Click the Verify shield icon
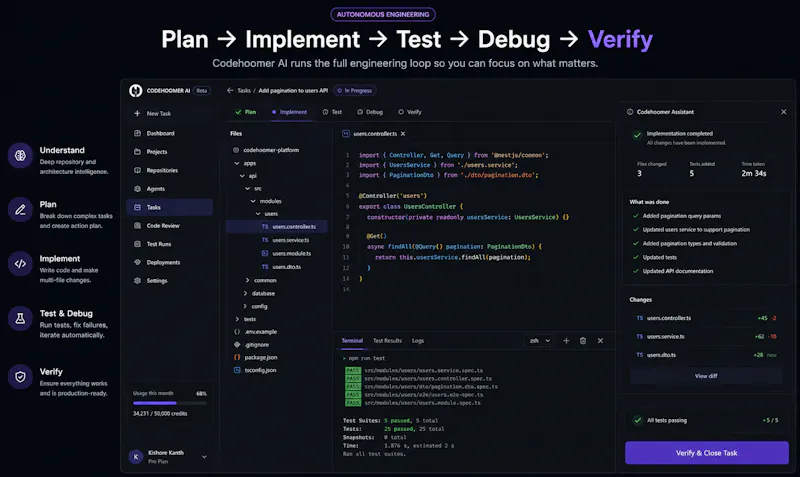800x477 pixels. point(20,376)
